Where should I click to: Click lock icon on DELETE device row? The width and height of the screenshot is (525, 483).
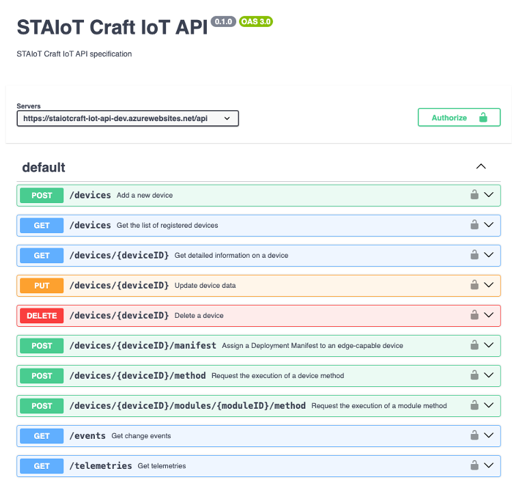(474, 315)
